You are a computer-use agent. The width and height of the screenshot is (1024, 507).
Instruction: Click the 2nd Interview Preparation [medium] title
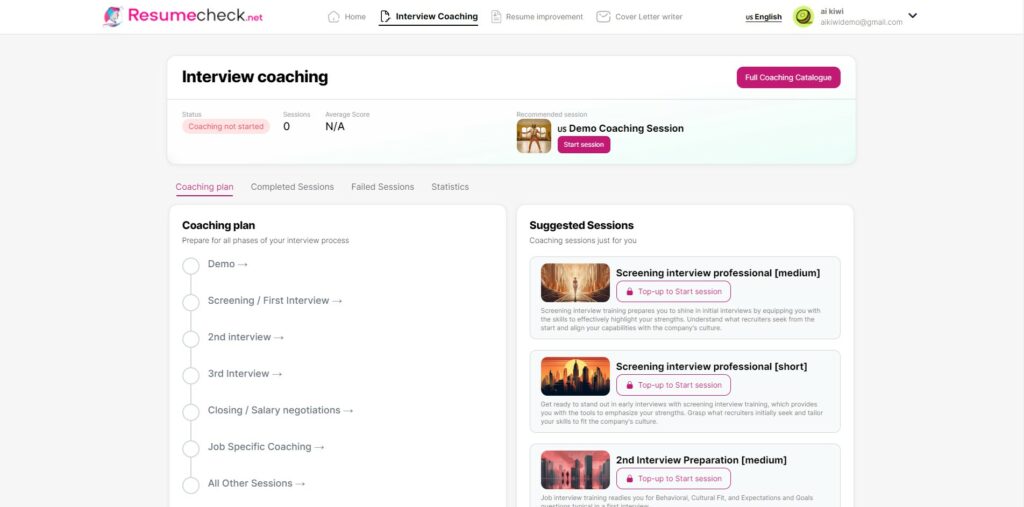pos(701,460)
